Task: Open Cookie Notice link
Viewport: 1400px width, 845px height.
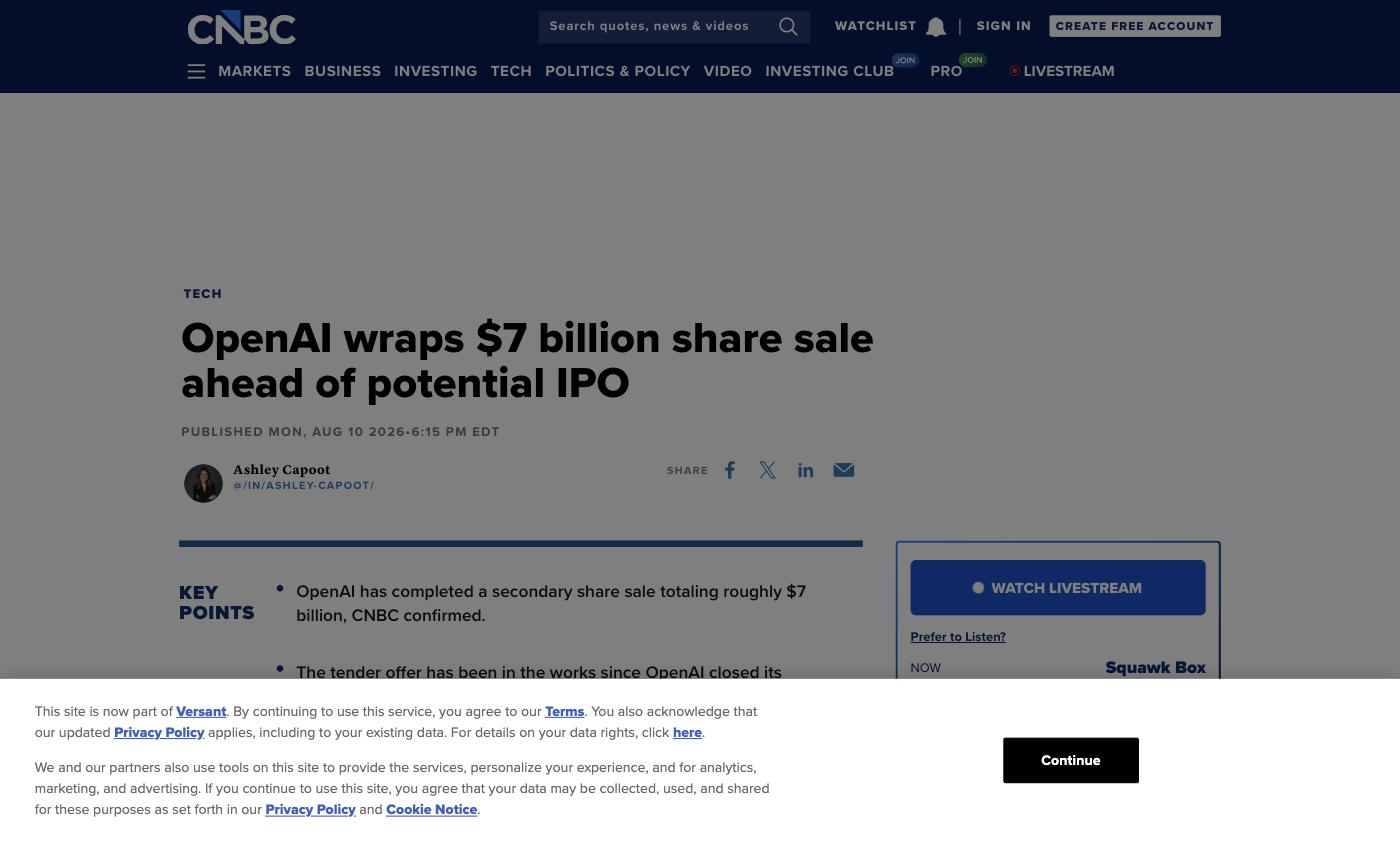Action: coord(431,810)
